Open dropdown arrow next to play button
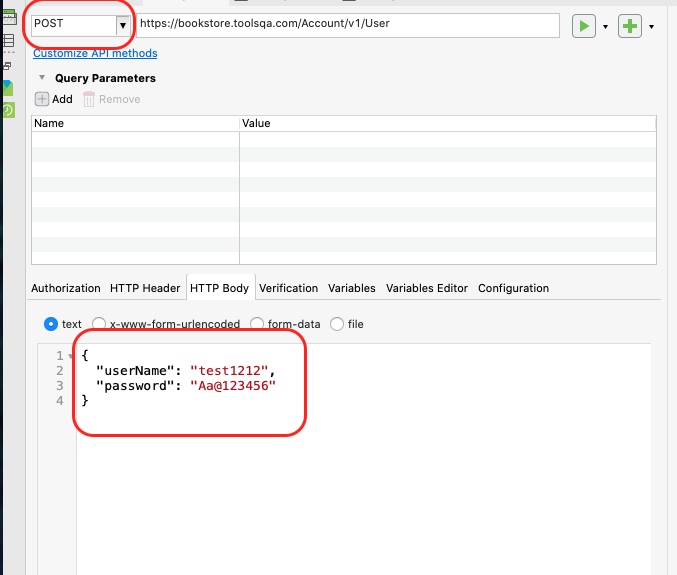This screenshot has width=677, height=575. point(605,27)
